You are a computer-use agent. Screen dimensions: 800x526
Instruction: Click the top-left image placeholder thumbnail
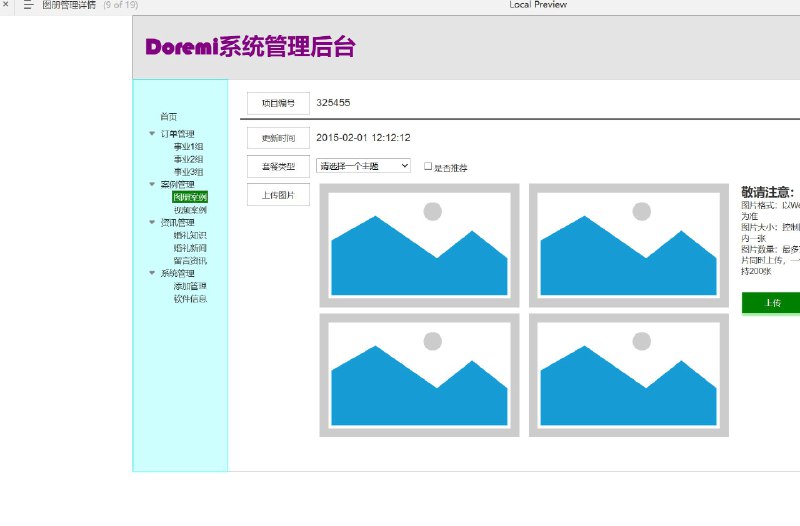point(419,245)
